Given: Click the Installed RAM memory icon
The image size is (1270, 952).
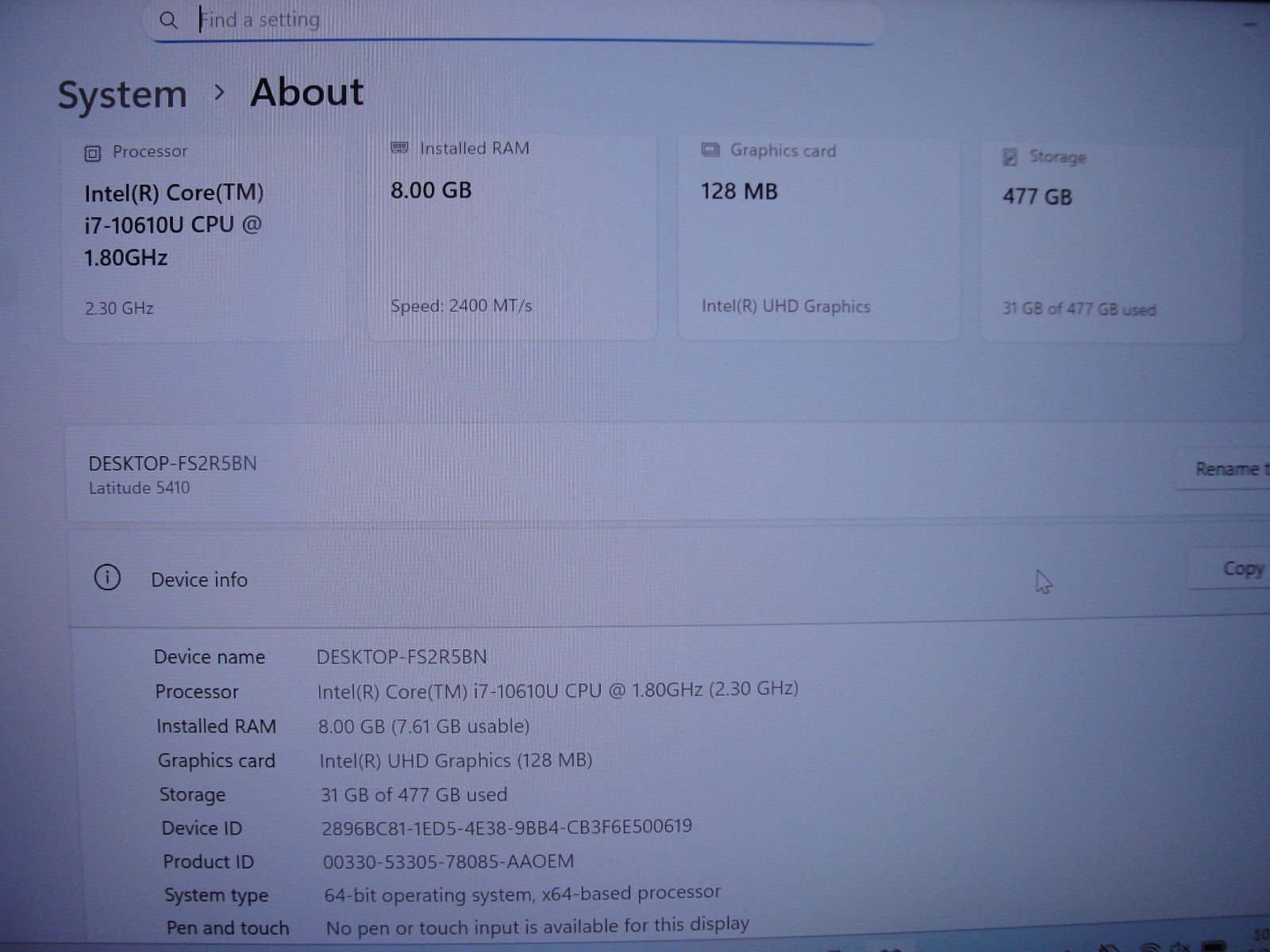Looking at the screenshot, I should 399,148.
